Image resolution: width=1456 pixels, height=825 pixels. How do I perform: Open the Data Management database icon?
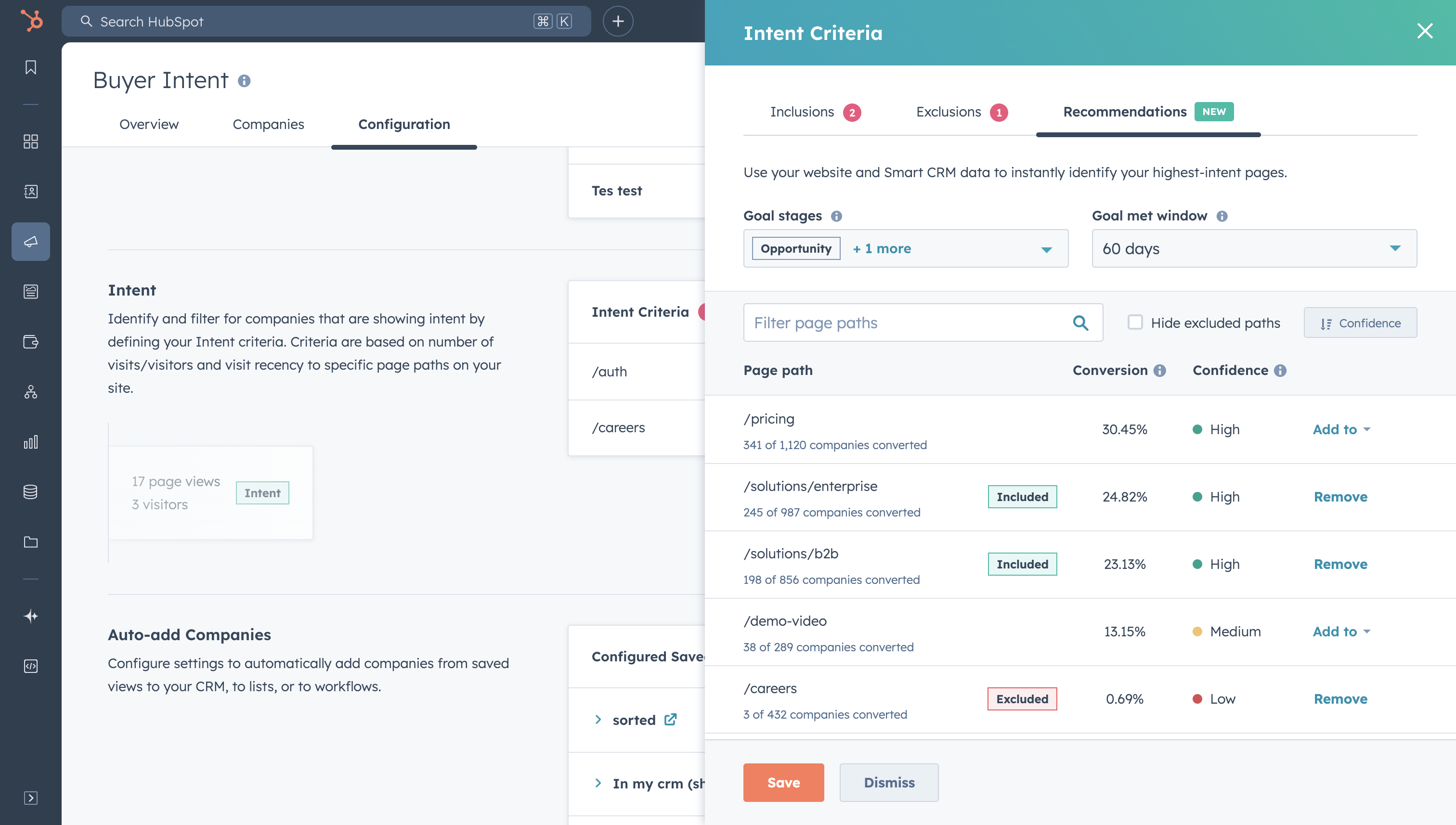(31, 492)
